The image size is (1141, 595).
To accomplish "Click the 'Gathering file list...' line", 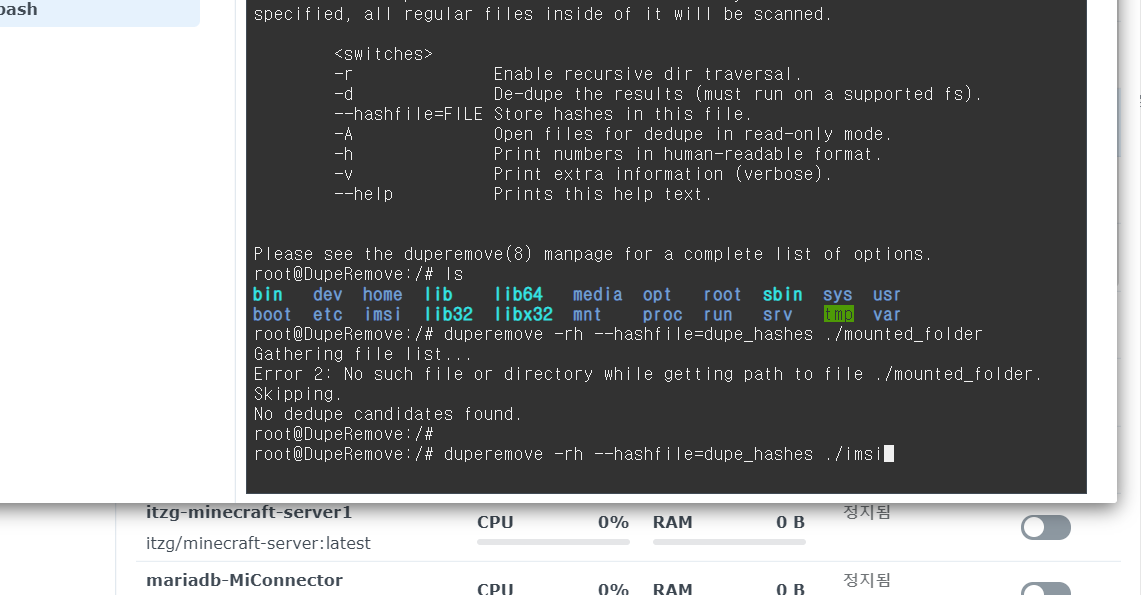I will pyautogui.click(x=362, y=354).
